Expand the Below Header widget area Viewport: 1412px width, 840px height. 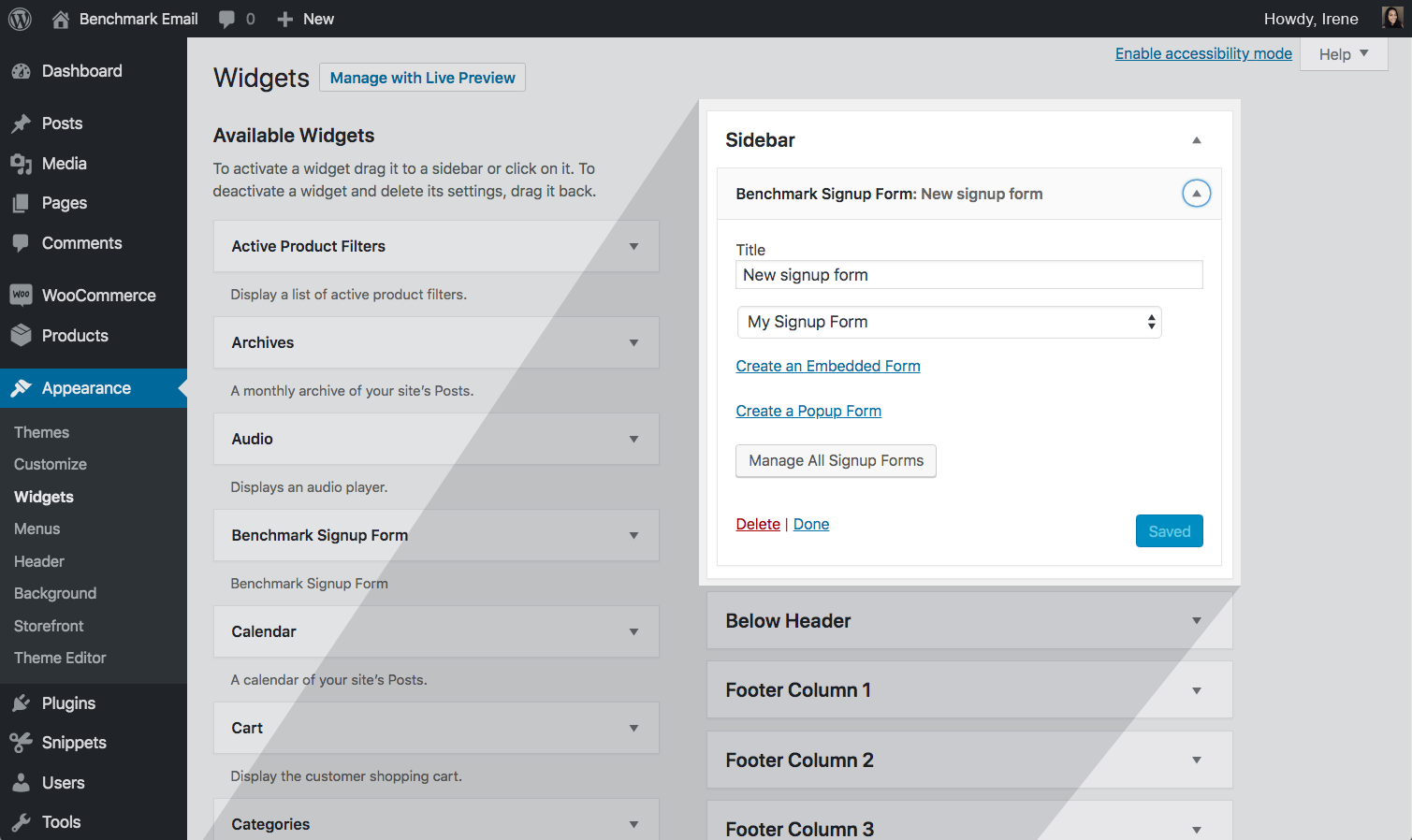[1196, 621]
